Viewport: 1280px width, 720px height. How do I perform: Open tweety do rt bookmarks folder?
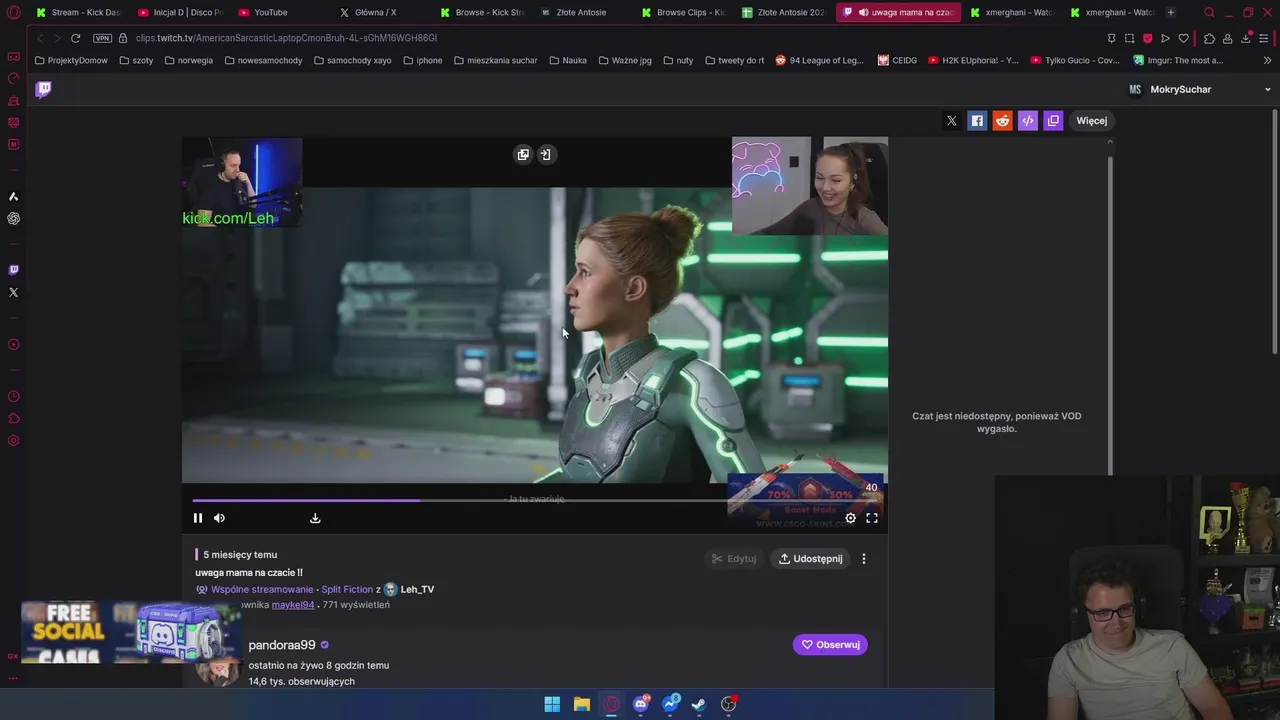click(x=734, y=60)
